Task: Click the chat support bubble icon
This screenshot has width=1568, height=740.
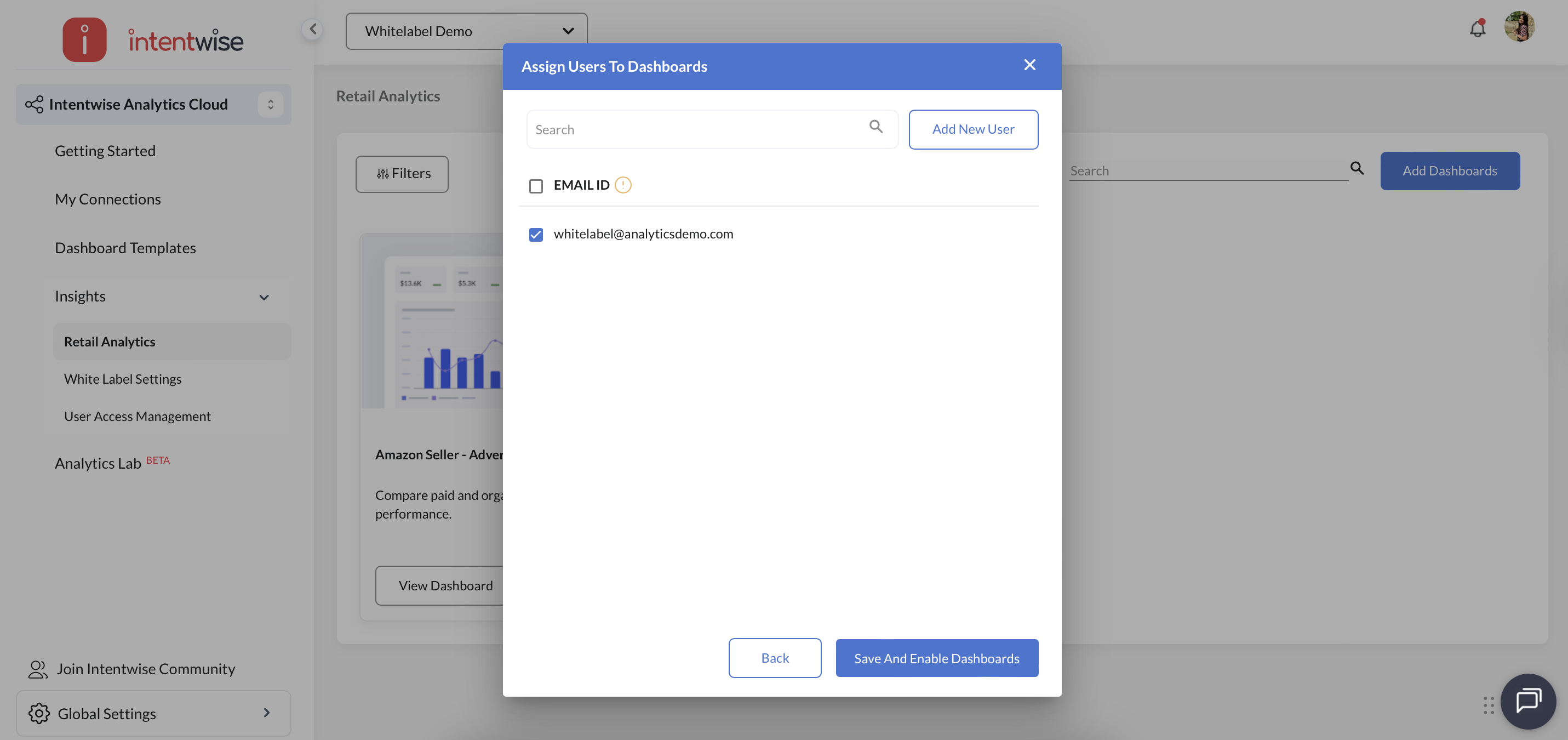Action: coord(1528,701)
